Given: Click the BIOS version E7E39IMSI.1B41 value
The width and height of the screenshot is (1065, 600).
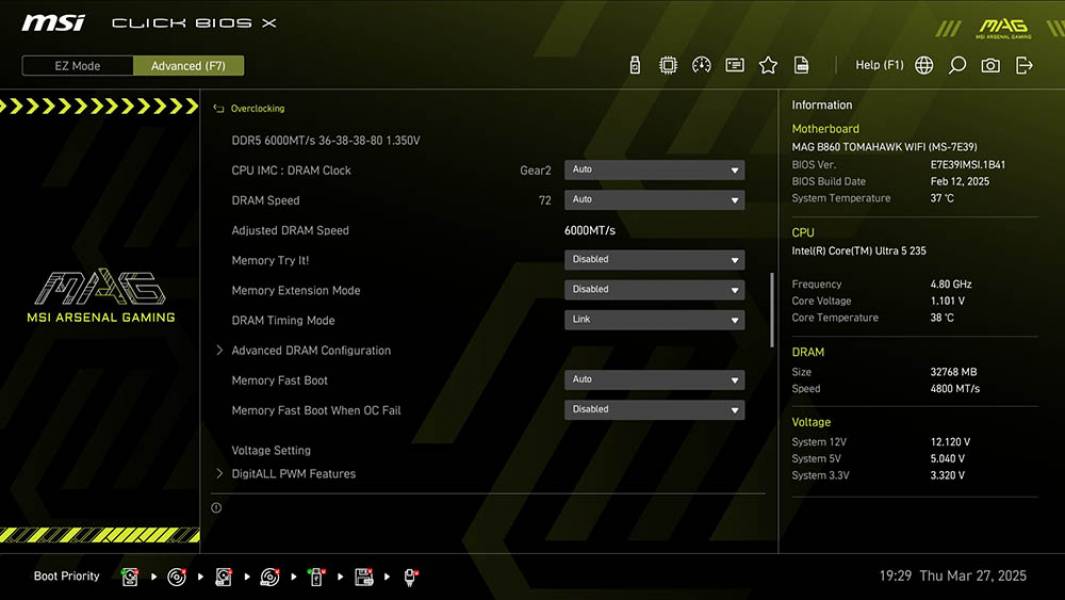Looking at the screenshot, I should click(968, 164).
